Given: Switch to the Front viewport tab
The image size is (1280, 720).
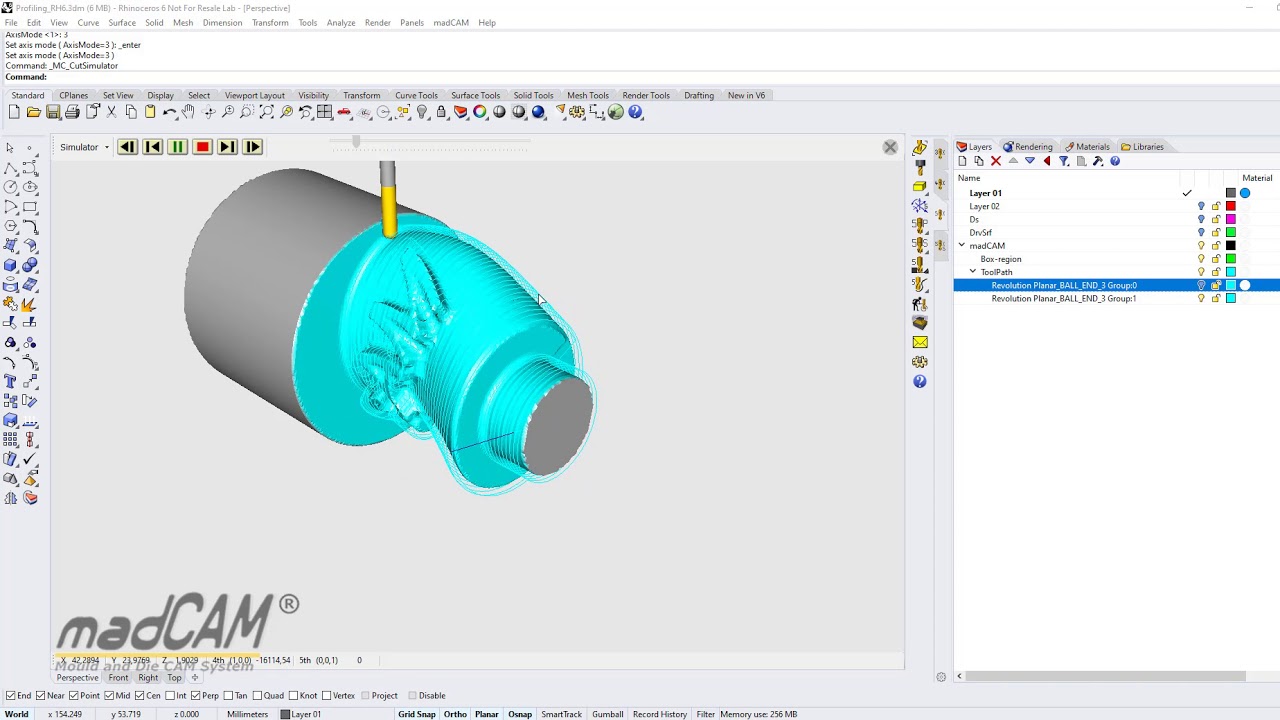Looking at the screenshot, I should (118, 678).
